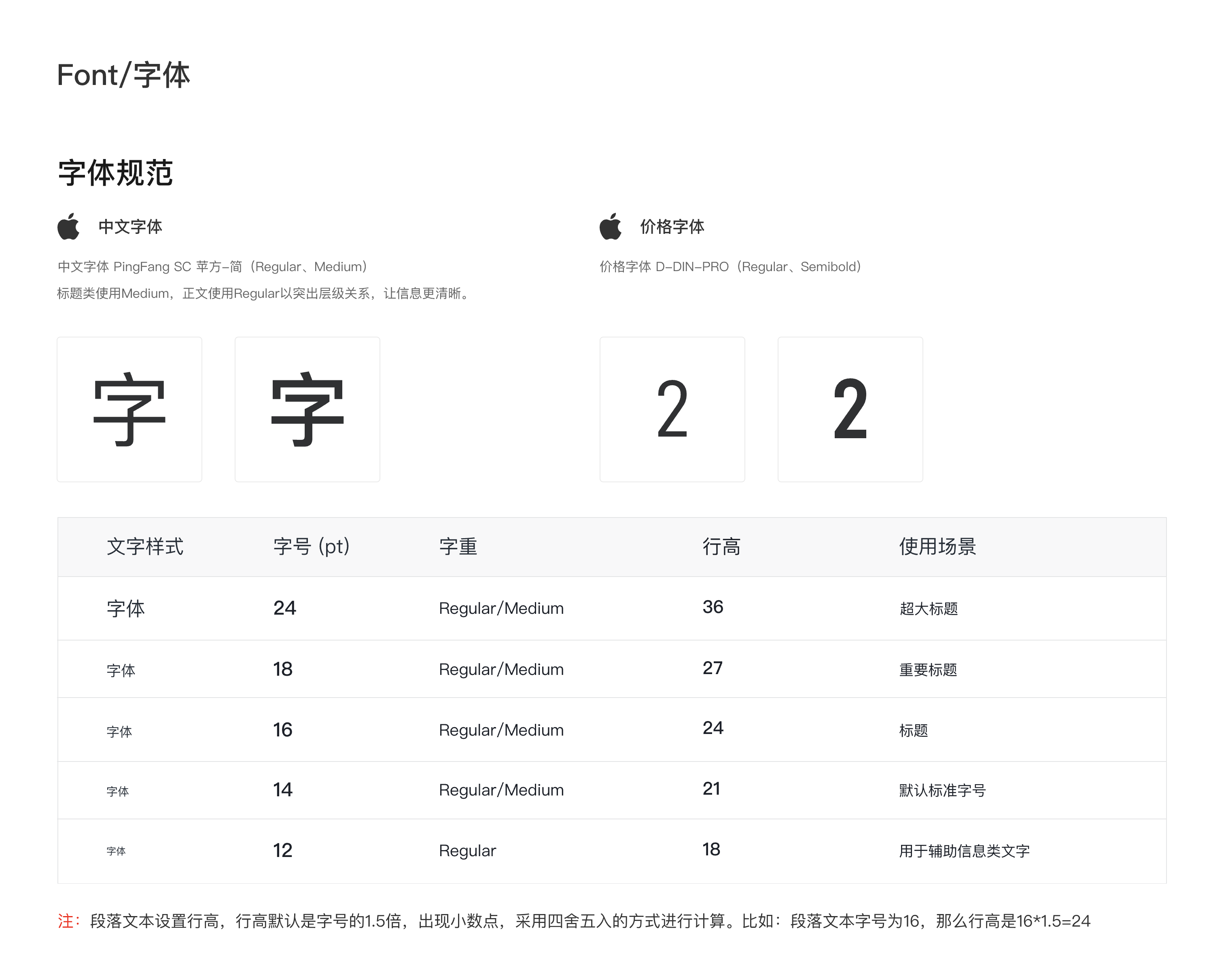The width and height of the screenshot is (1230, 980).
Task: Click the 字号 (pt) column header
Action: coord(312,547)
